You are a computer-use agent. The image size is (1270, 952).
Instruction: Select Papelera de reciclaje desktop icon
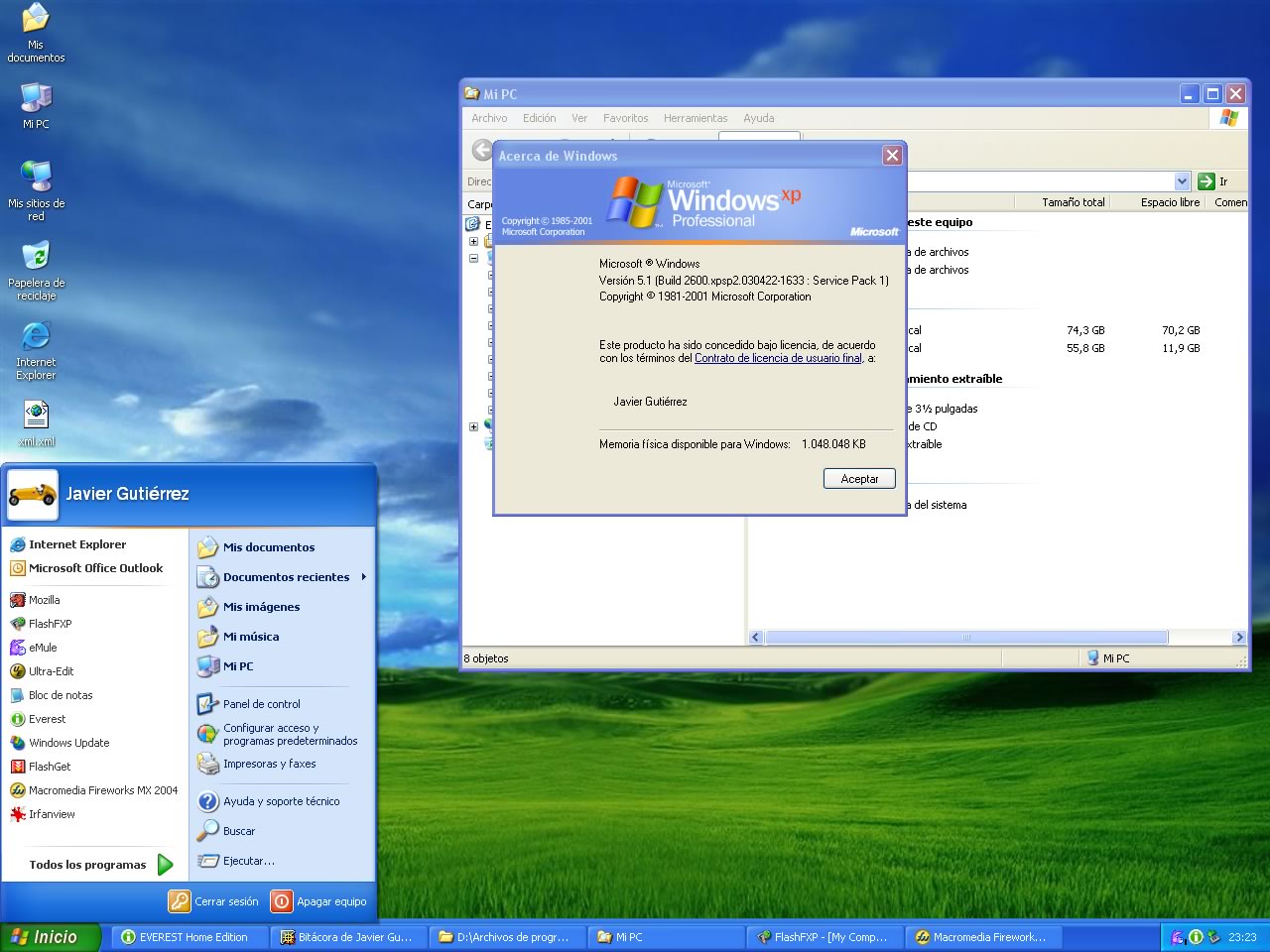[x=36, y=271]
